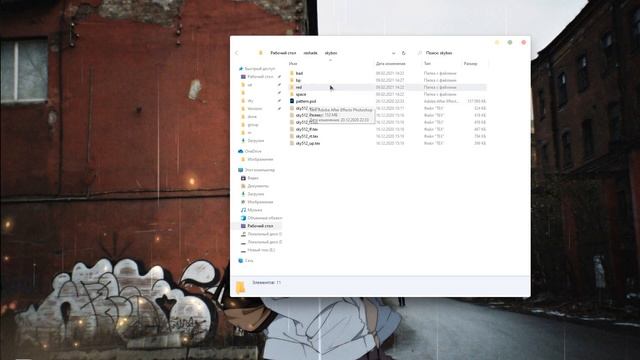Screen dimensions: 640x360
Task: Sort files by the Имя column
Action: [x=293, y=64]
